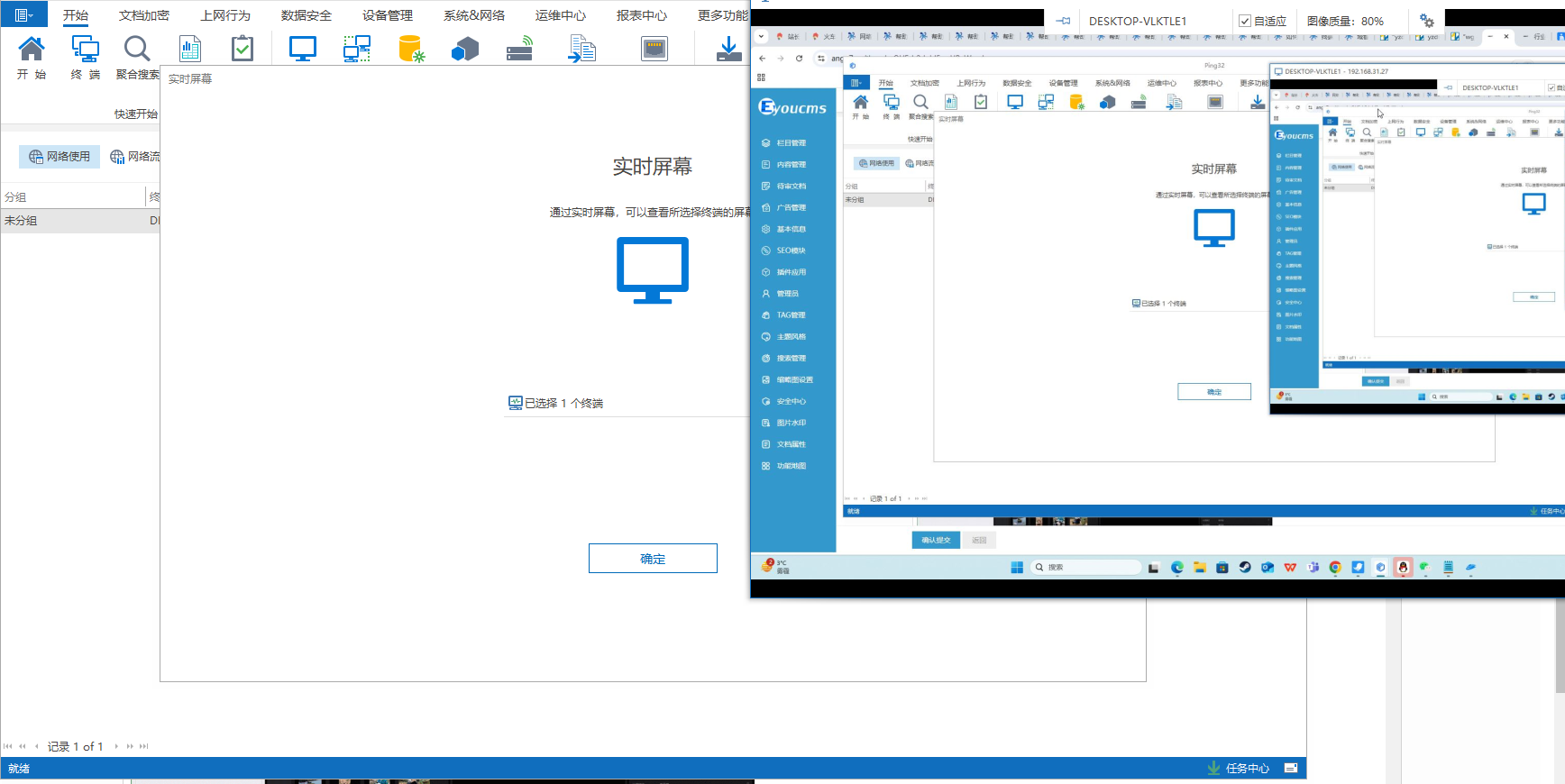Select the 未分组 row in the main list

(x=80, y=221)
